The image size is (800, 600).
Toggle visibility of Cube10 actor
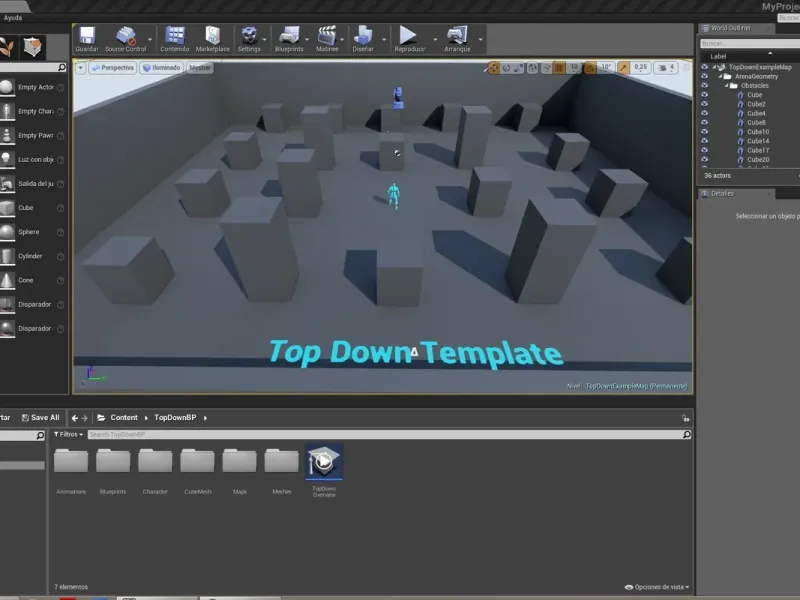[x=705, y=132]
